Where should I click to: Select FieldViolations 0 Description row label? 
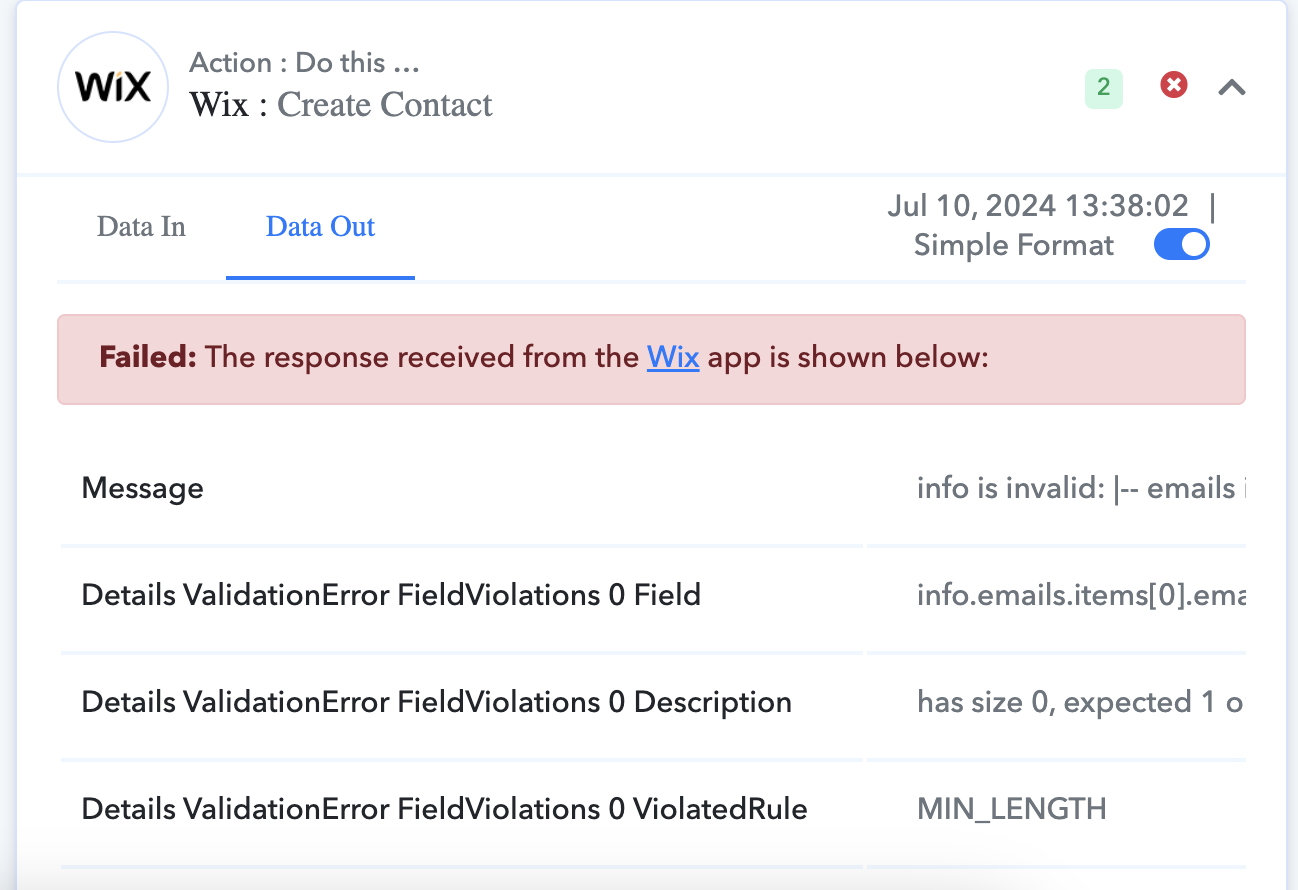point(437,702)
